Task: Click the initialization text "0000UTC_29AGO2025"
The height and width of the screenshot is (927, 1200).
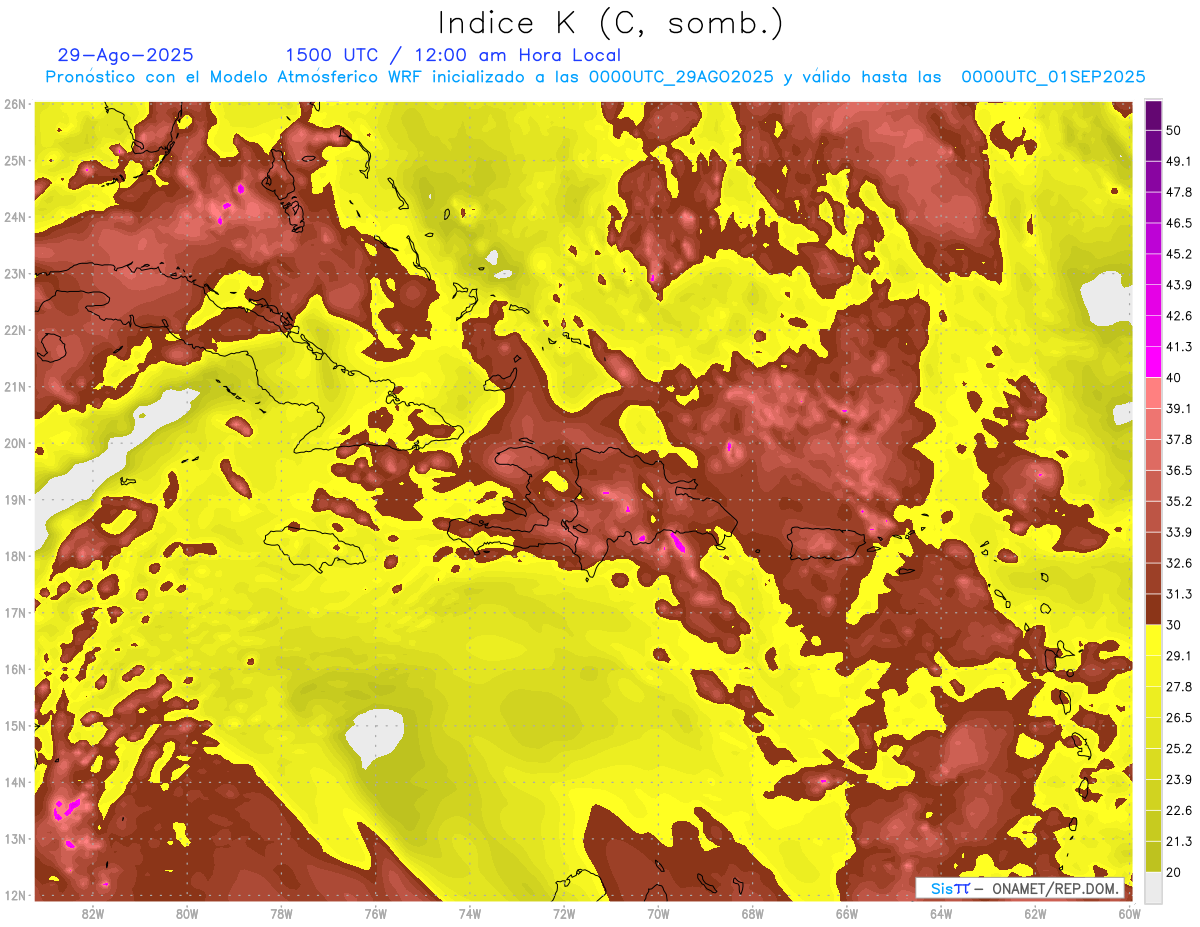Action: 681,77
